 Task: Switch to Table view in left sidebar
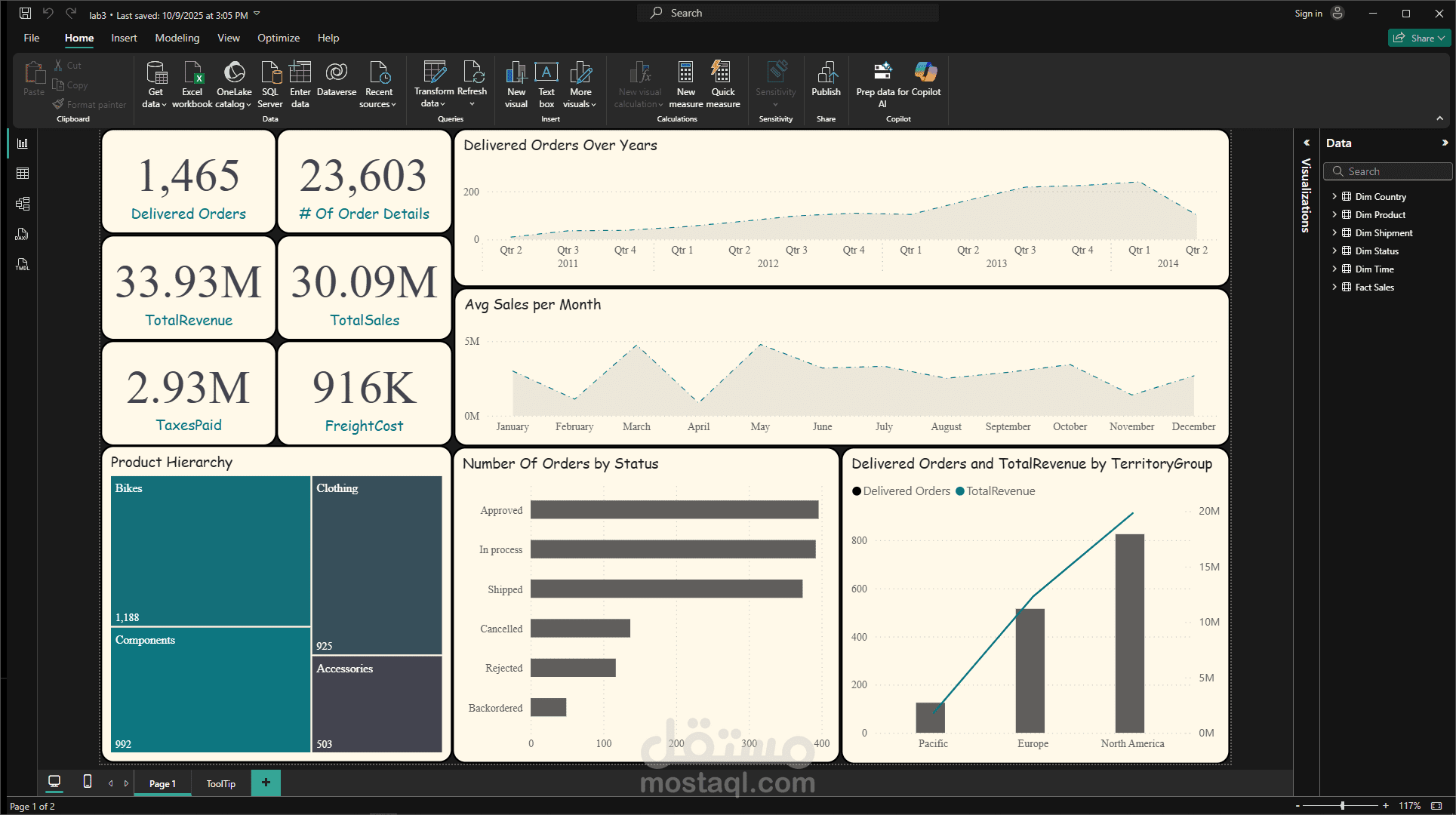[23, 174]
